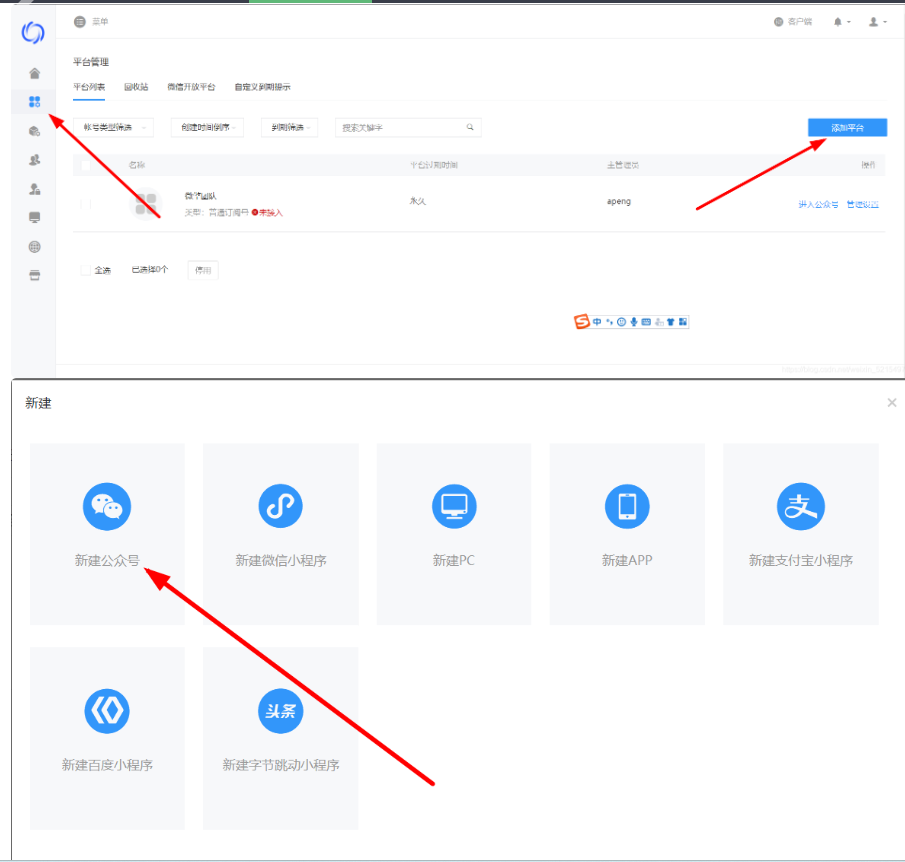905x862 pixels.
Task: Click the home icon in left sidebar
Action: (x=35, y=73)
